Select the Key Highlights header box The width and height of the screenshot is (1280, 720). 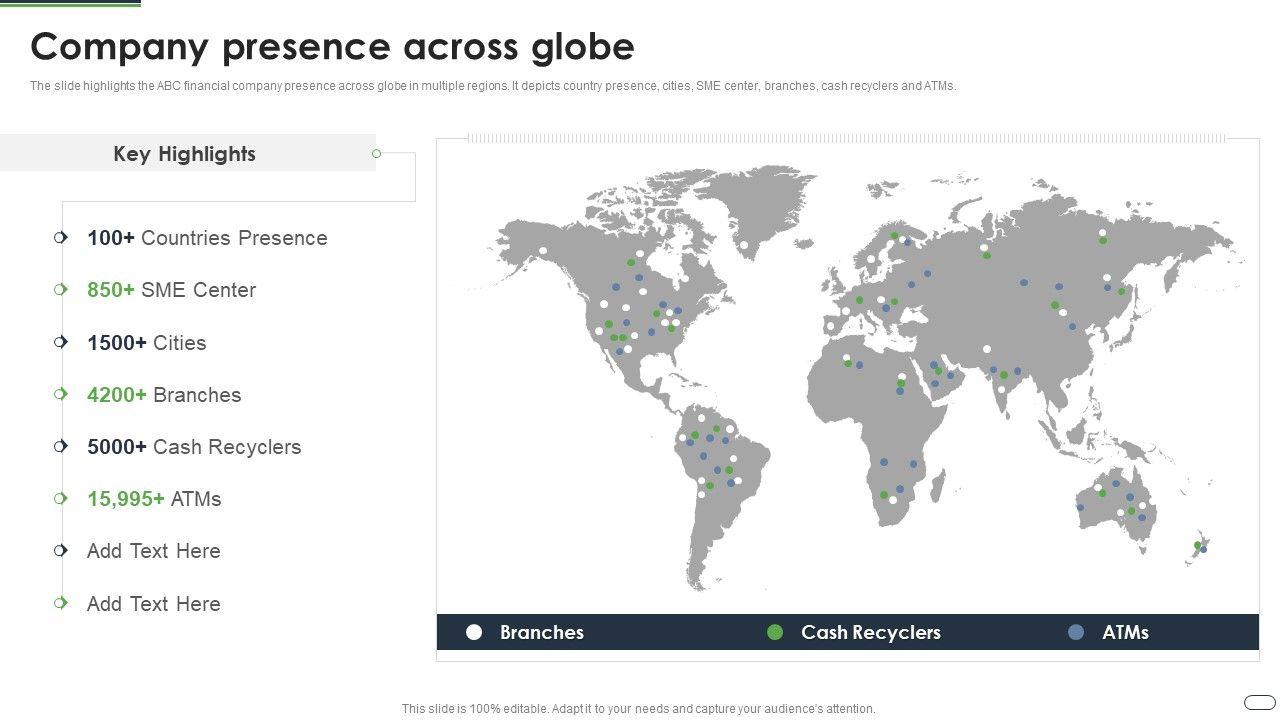(x=187, y=153)
